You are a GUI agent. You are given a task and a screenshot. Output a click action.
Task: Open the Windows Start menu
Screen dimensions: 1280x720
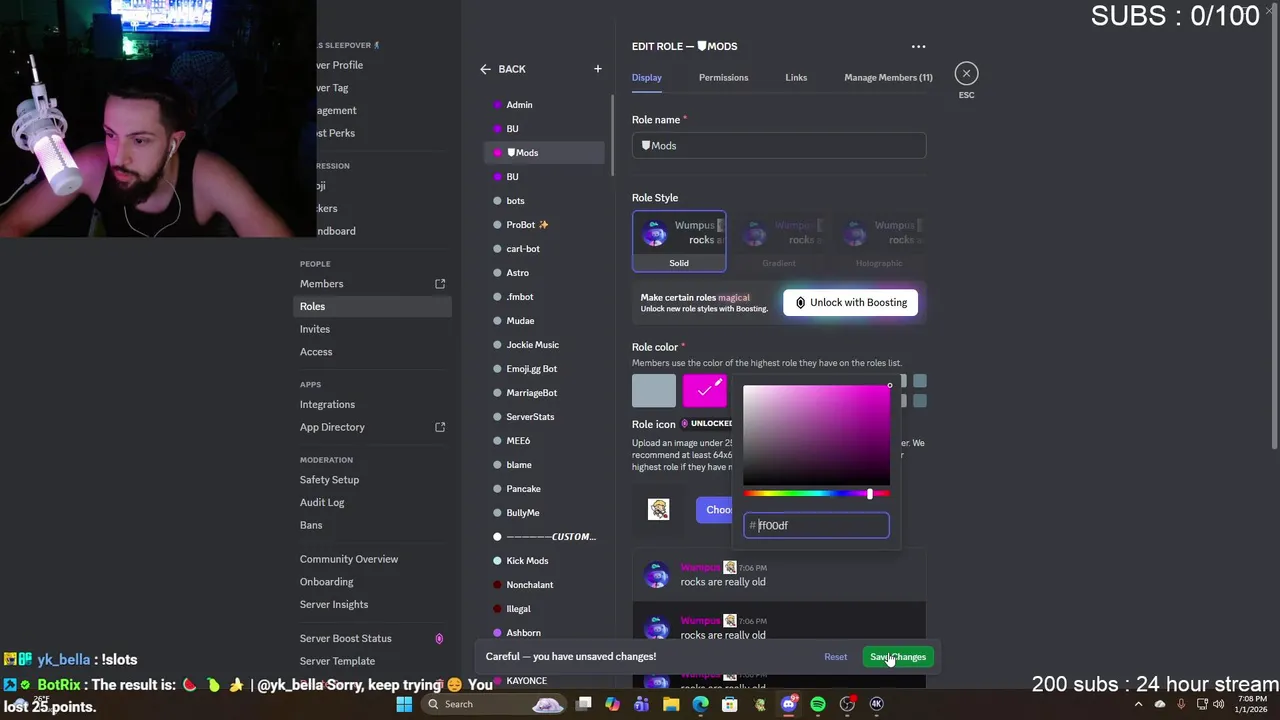[x=404, y=704]
